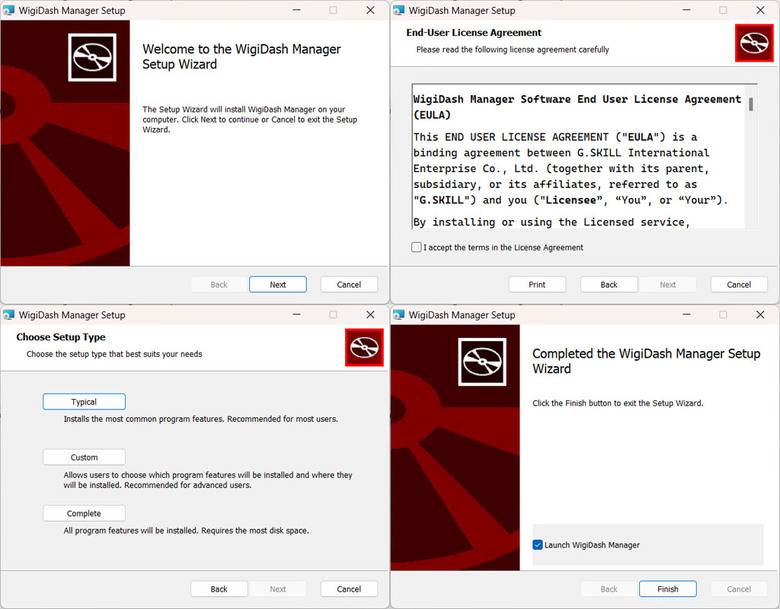Minimize the Completed wizard window
Viewport: 780px width, 609px height.
(686, 314)
